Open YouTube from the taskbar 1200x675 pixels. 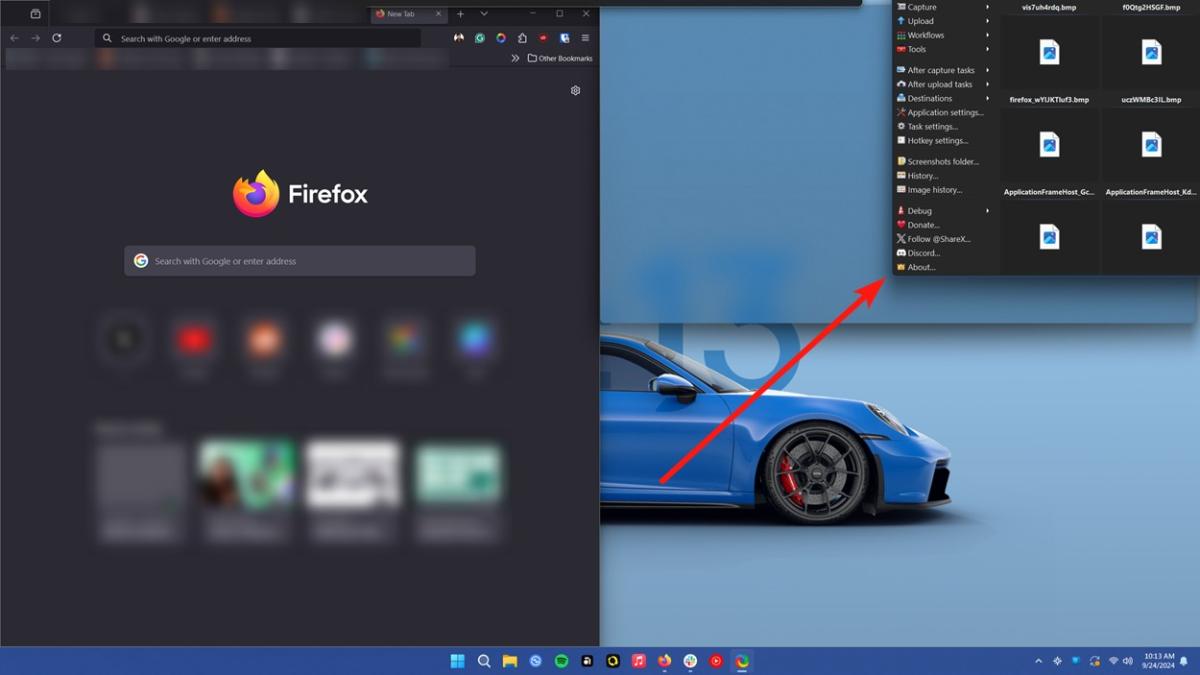(x=717, y=661)
